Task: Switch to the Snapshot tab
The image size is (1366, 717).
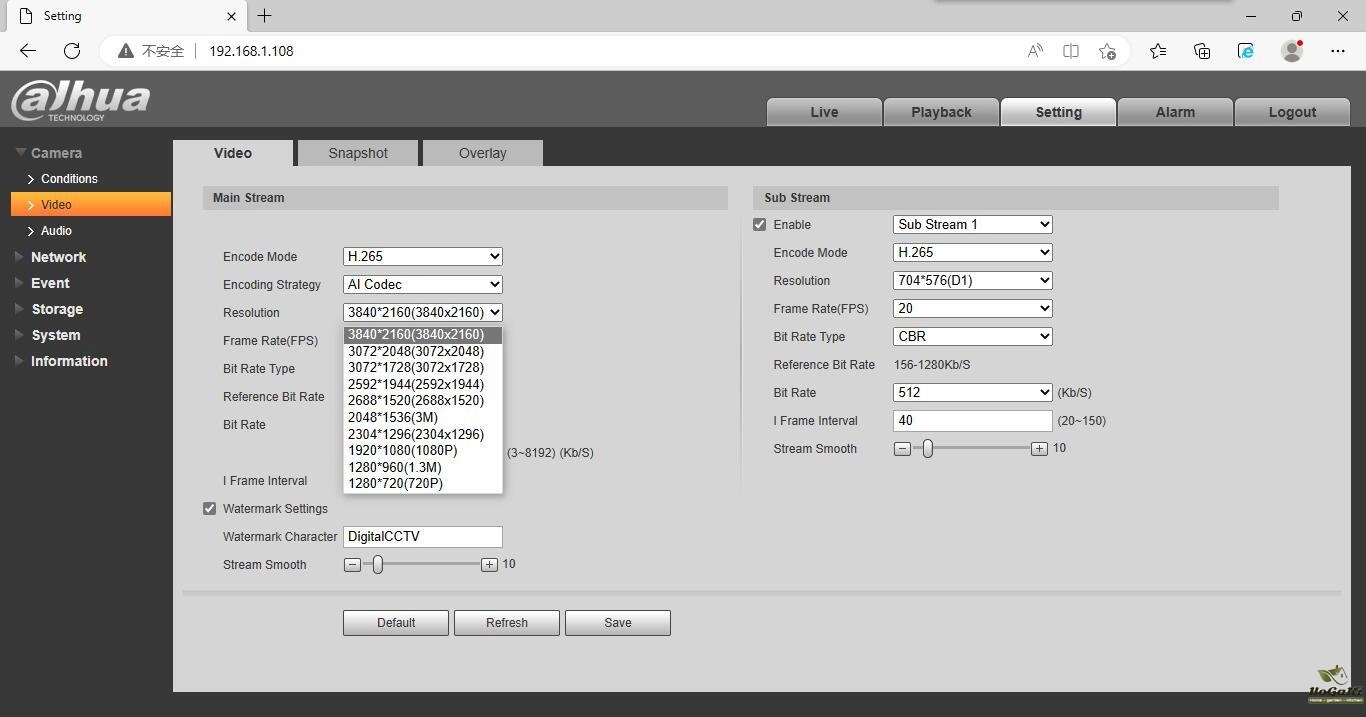Action: [x=358, y=153]
